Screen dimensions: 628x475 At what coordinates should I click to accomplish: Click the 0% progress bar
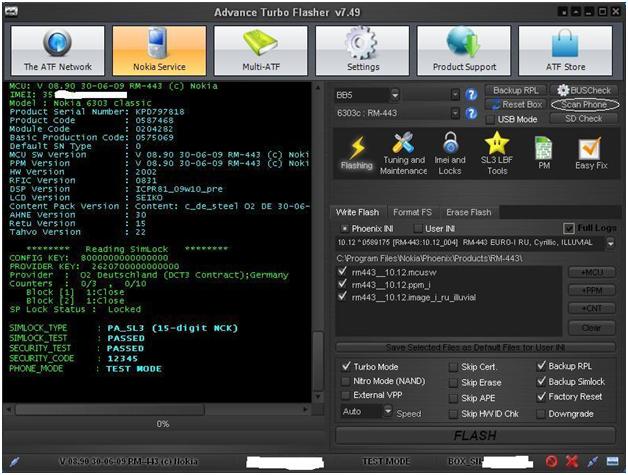(163, 424)
